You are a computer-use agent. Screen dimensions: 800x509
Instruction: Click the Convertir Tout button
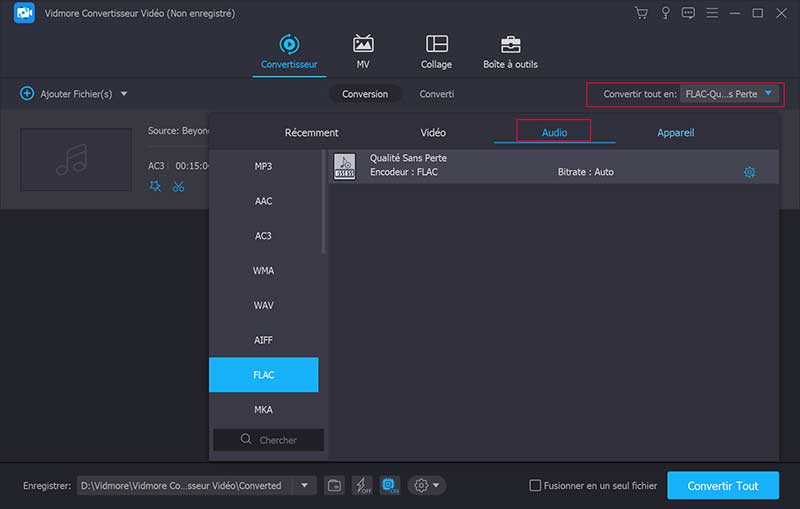click(x=723, y=486)
